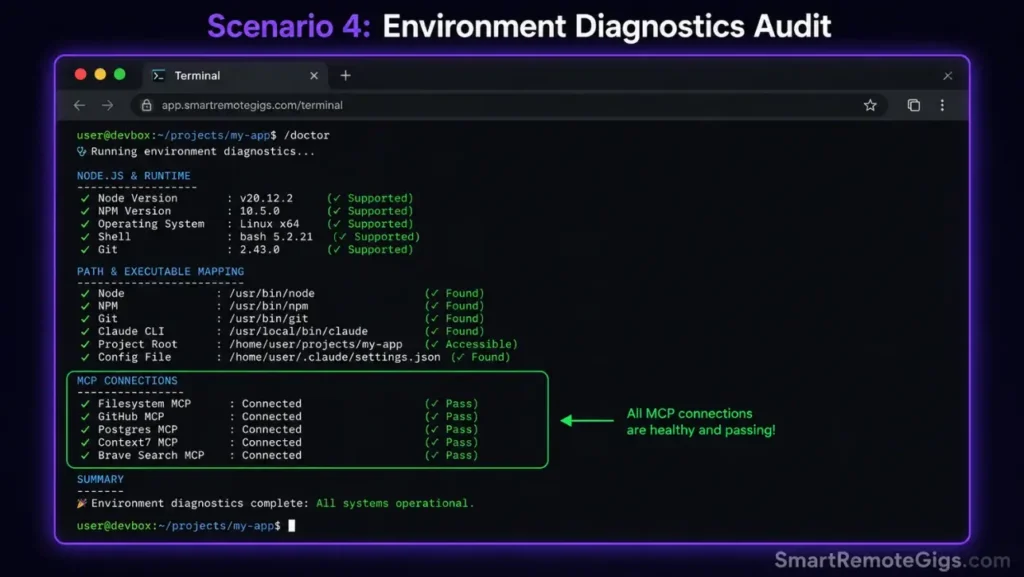Click the '/doctor' command text
1024x577 pixels.
click(x=307, y=135)
